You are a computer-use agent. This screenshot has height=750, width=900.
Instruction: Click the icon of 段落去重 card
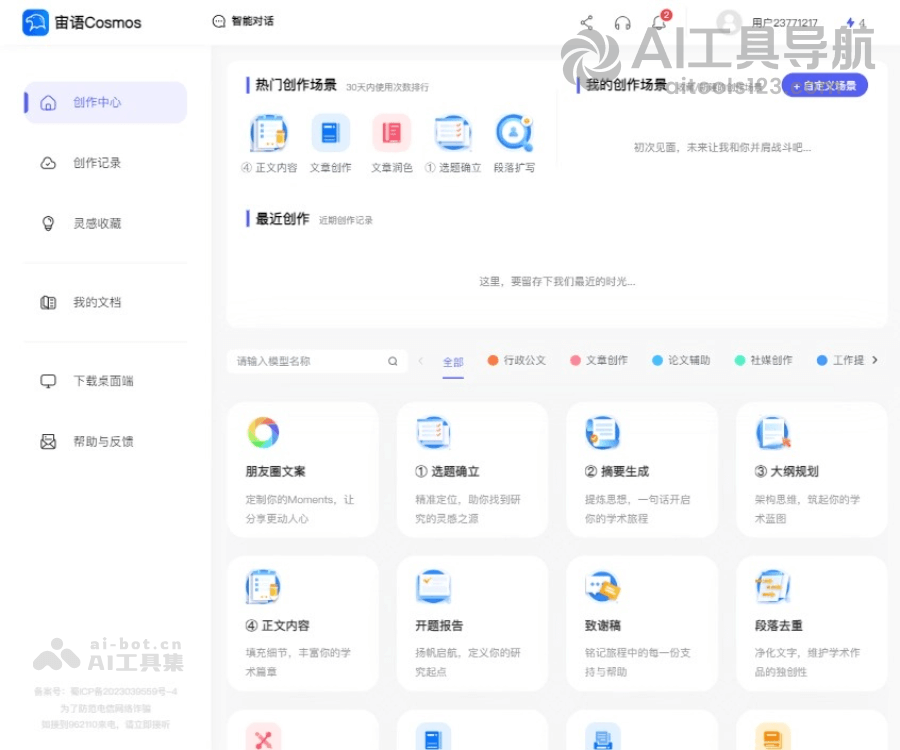click(x=773, y=586)
